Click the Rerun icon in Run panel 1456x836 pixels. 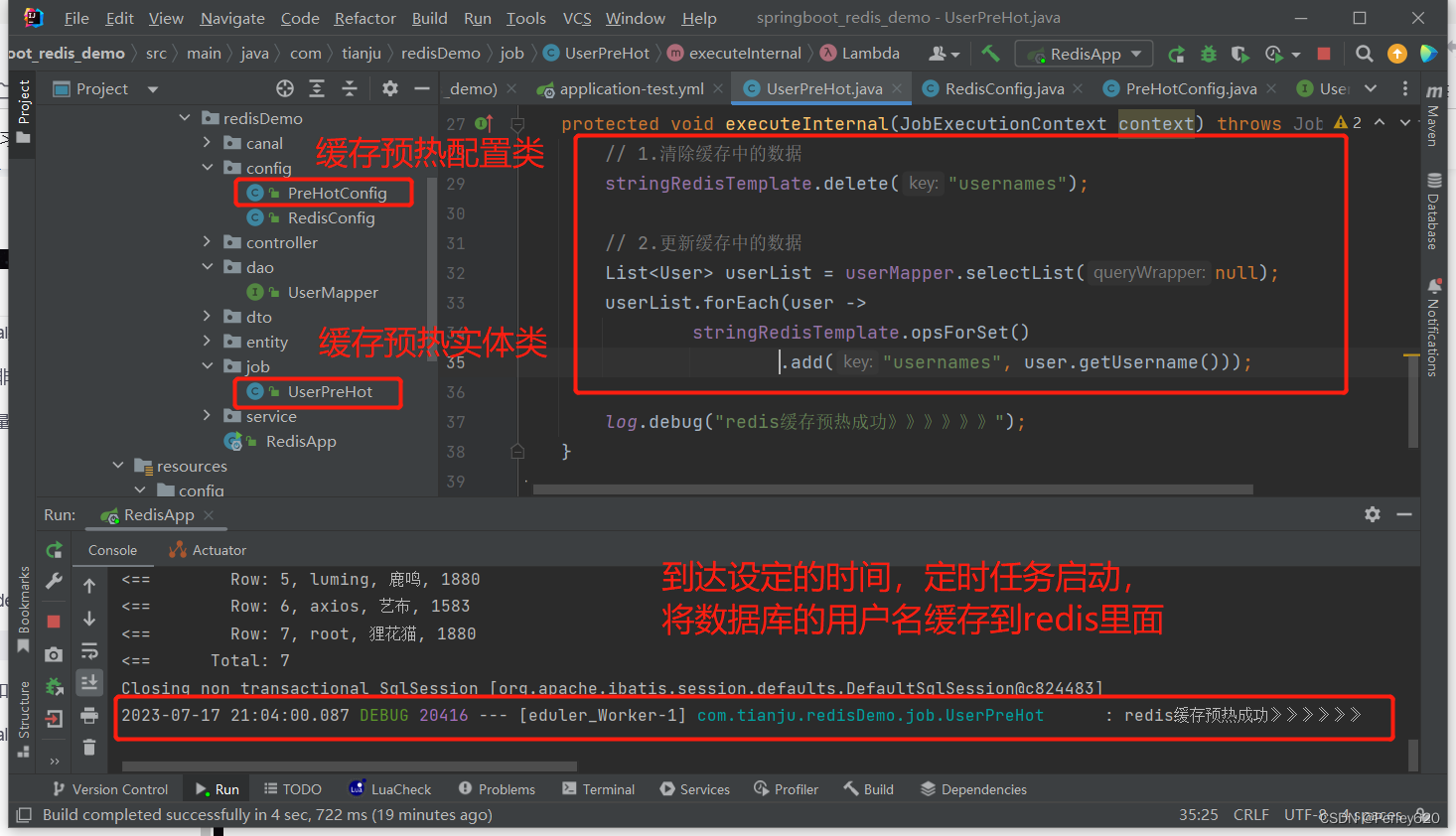55,550
